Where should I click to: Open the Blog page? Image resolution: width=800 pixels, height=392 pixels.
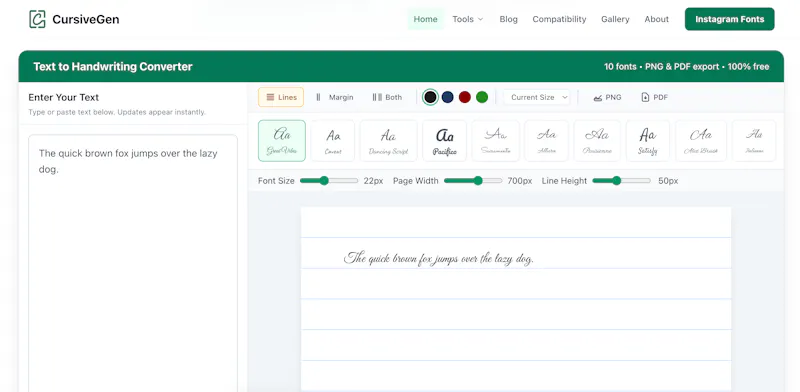coord(508,19)
